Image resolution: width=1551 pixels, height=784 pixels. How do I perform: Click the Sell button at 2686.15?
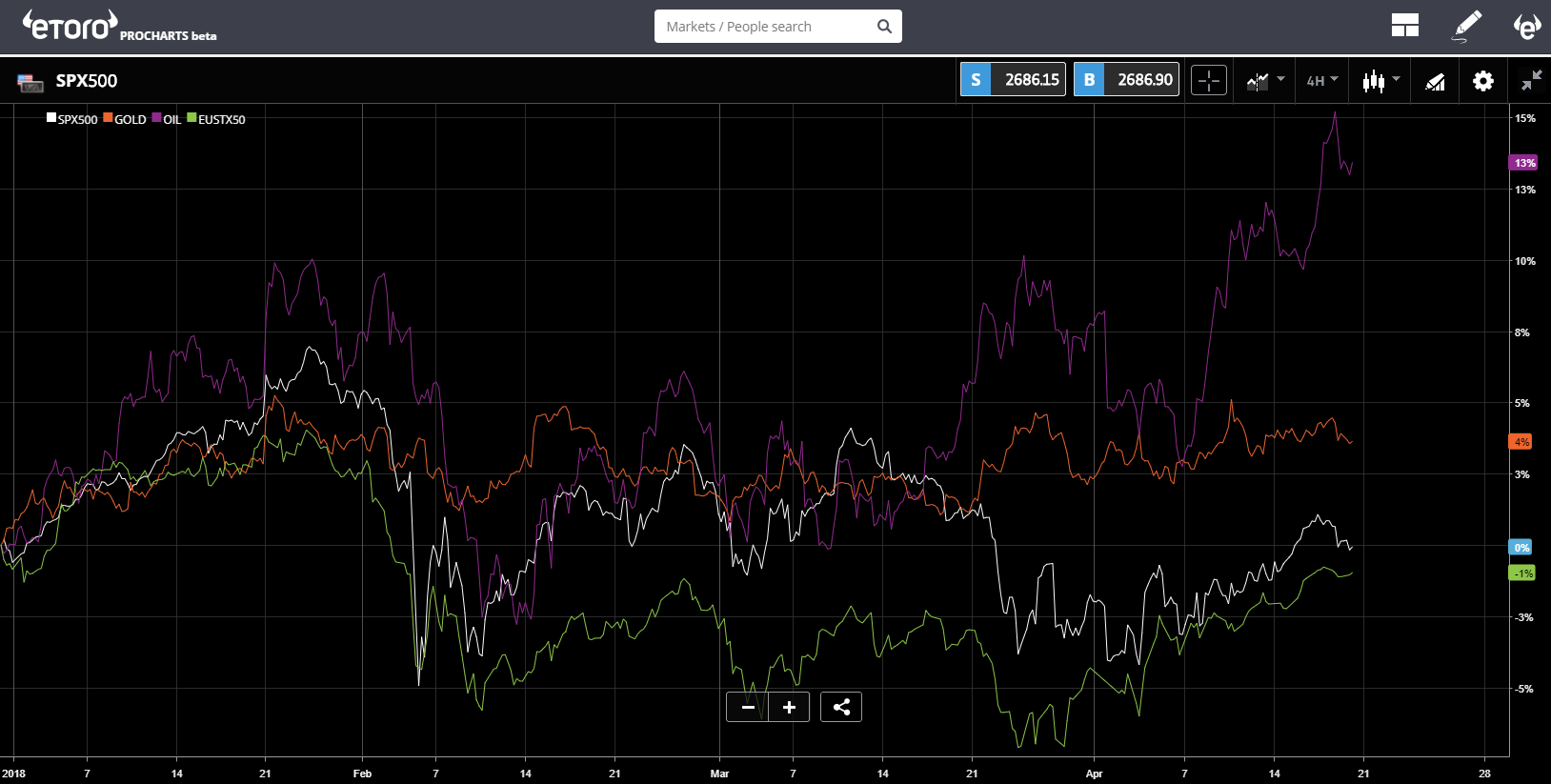click(1013, 80)
